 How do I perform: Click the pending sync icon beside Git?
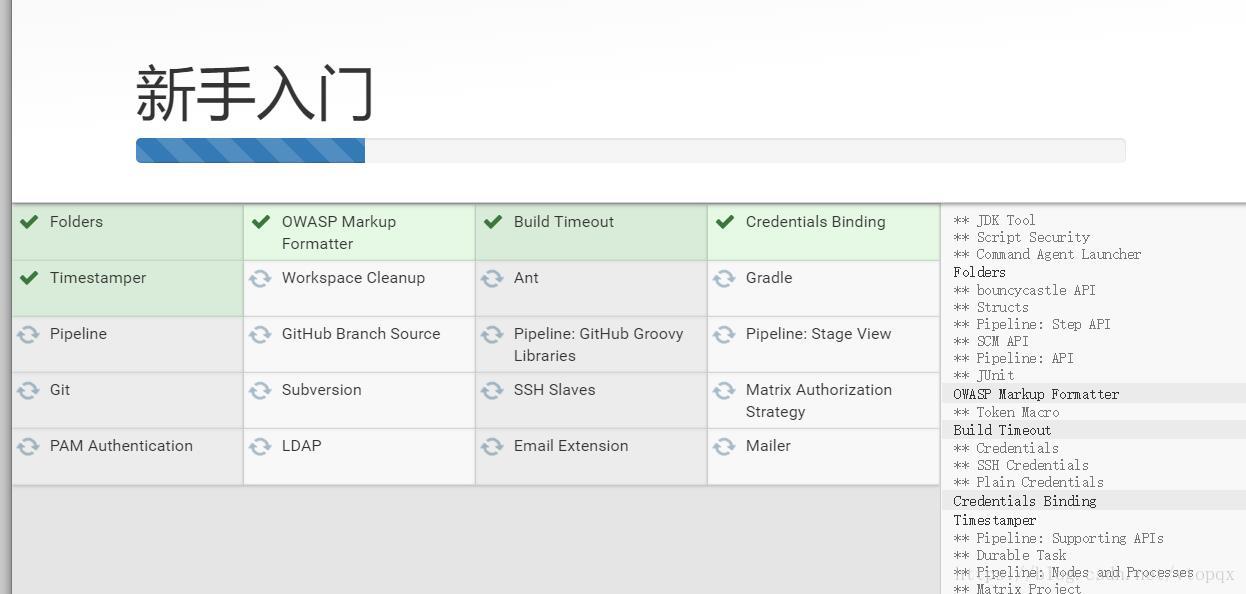click(28, 390)
